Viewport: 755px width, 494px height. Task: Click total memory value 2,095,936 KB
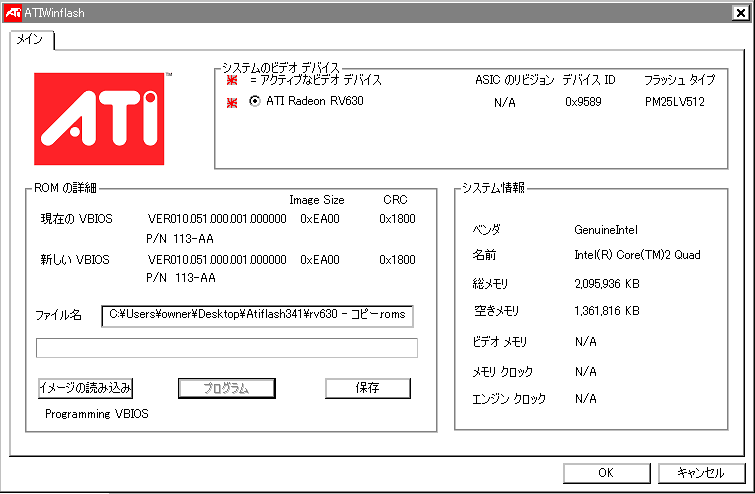607,284
